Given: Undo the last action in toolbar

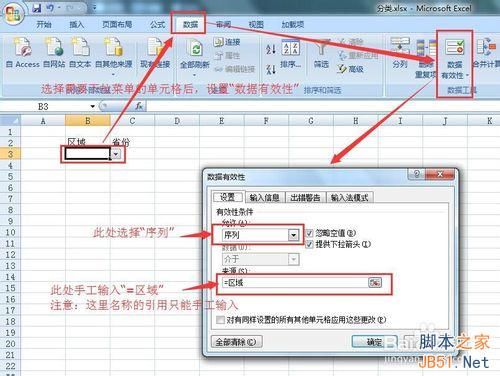Looking at the screenshot, I should click(x=50, y=8).
